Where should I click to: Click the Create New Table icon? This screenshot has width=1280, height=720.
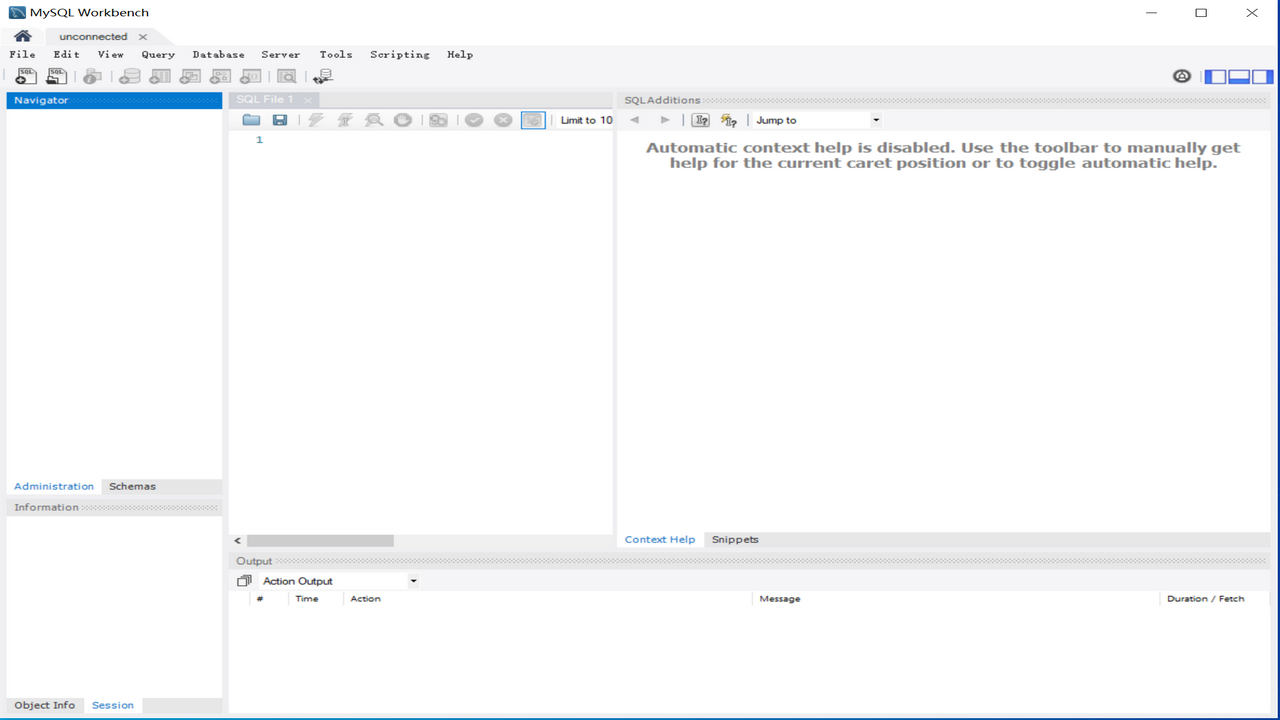tap(159, 76)
